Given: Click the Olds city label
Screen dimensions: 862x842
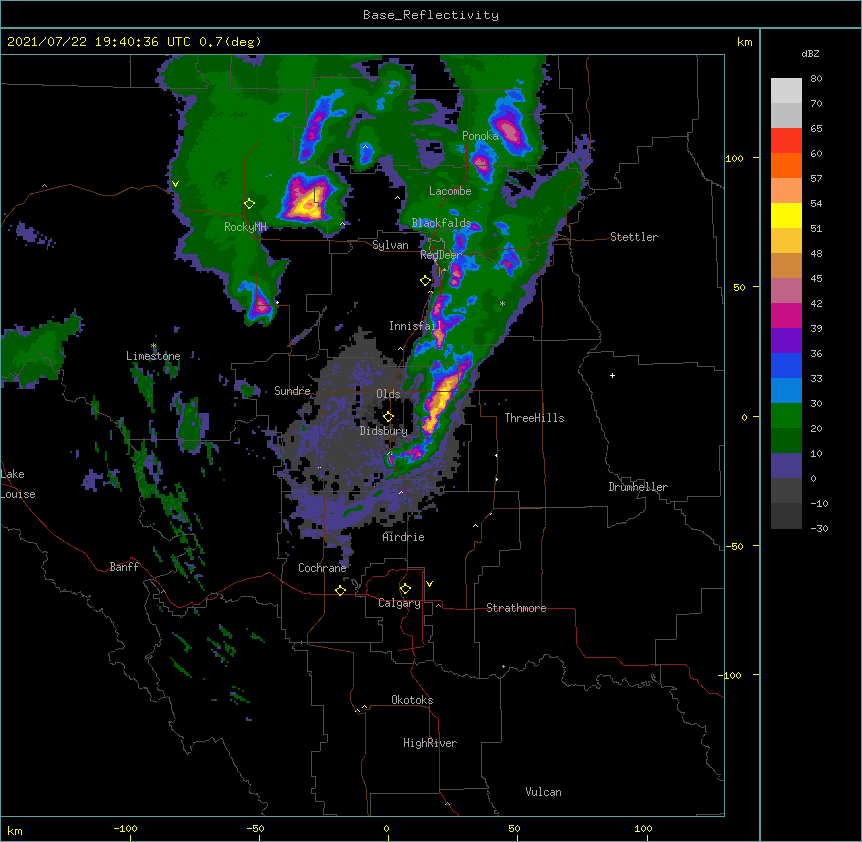Looking at the screenshot, I should (x=388, y=394).
